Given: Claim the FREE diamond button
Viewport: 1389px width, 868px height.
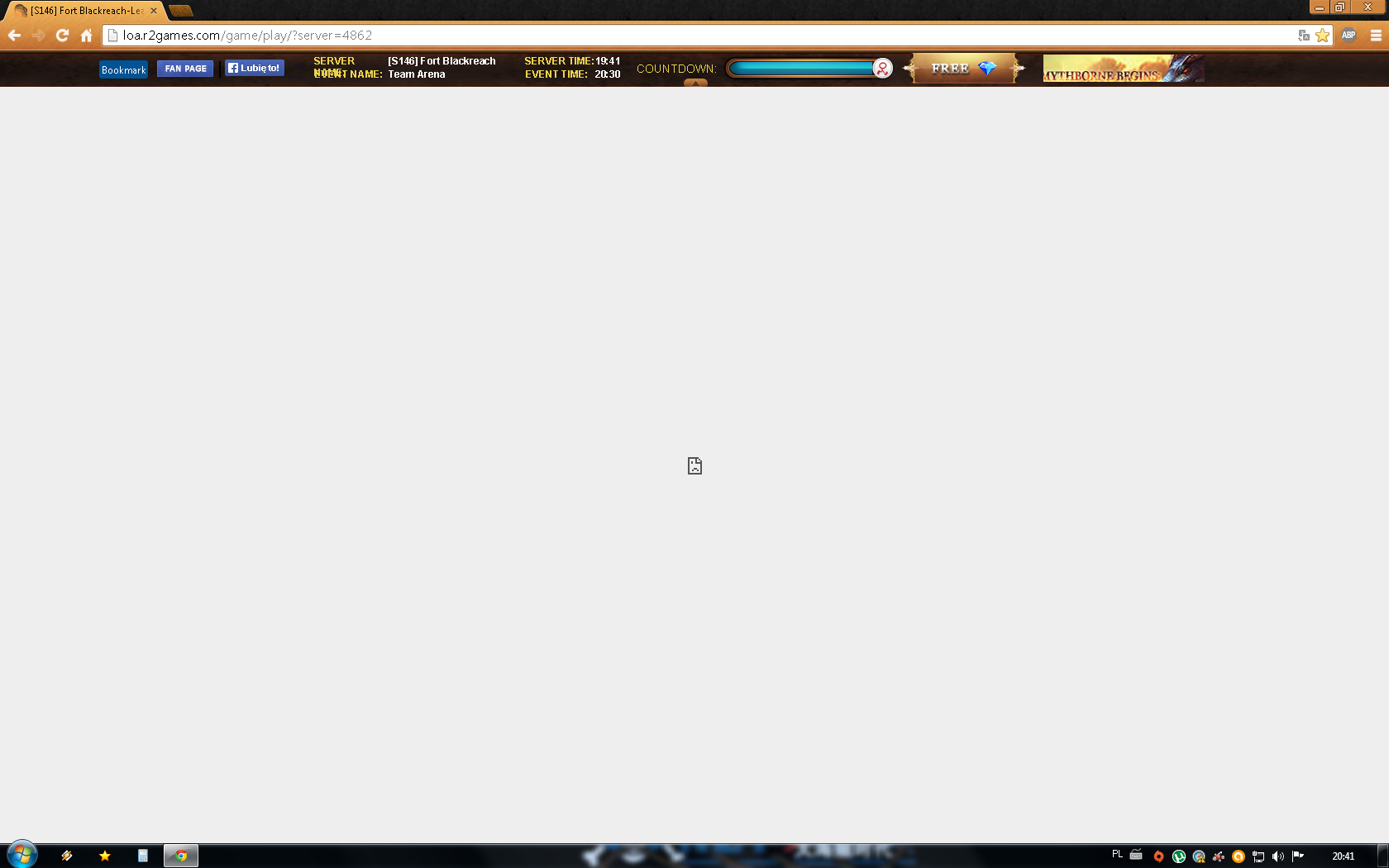Looking at the screenshot, I should [x=963, y=69].
